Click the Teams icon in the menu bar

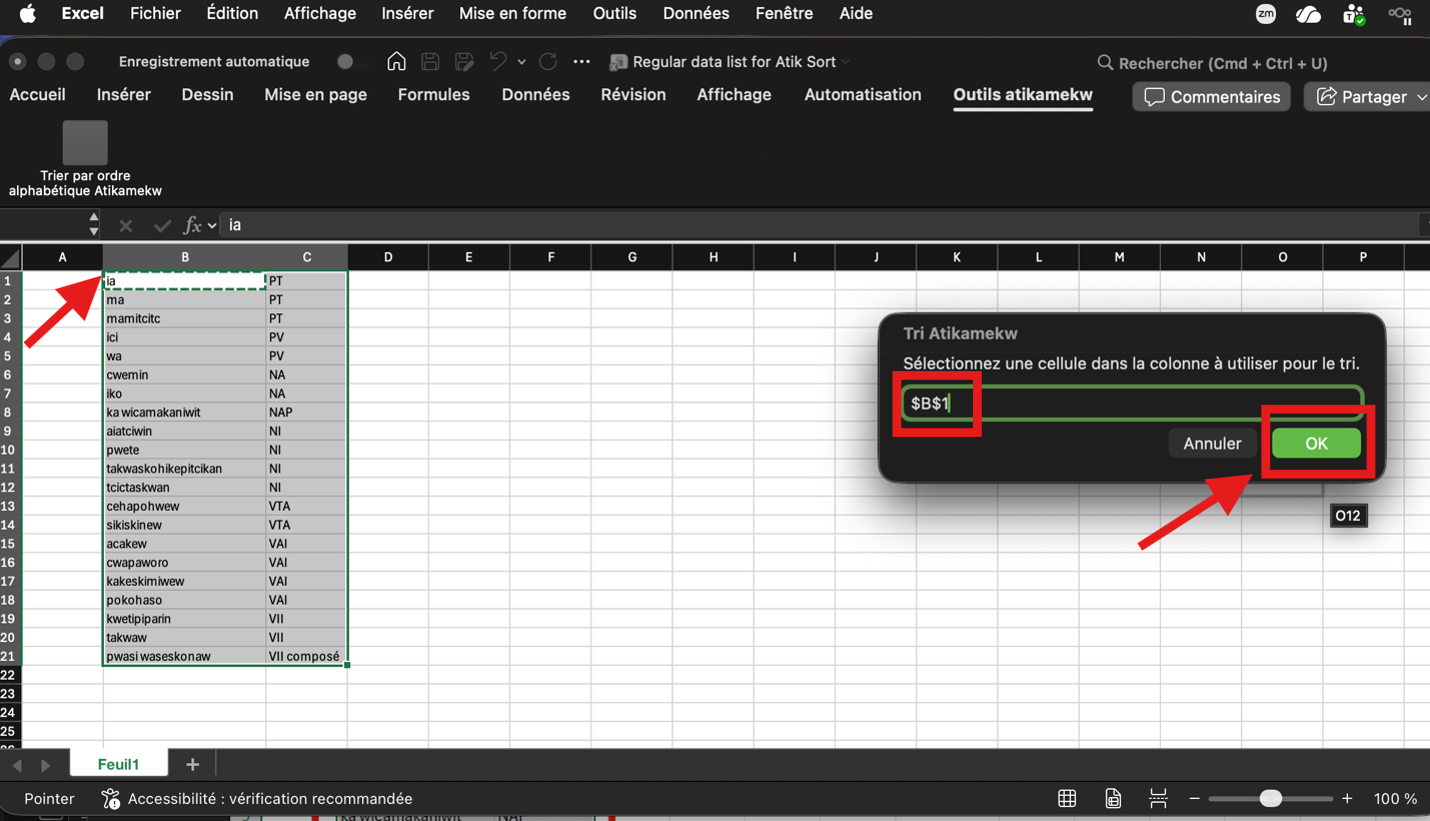(1354, 13)
